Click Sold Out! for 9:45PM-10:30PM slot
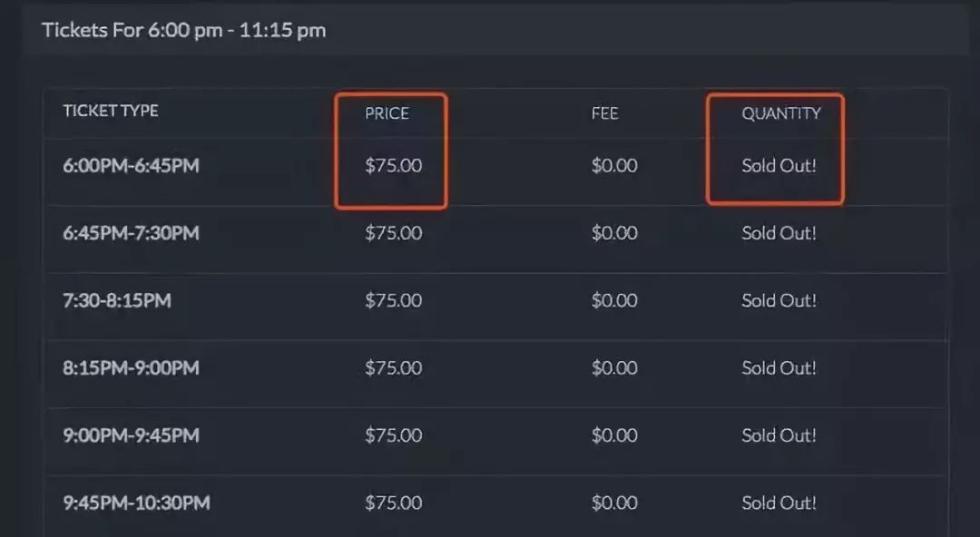 (779, 503)
